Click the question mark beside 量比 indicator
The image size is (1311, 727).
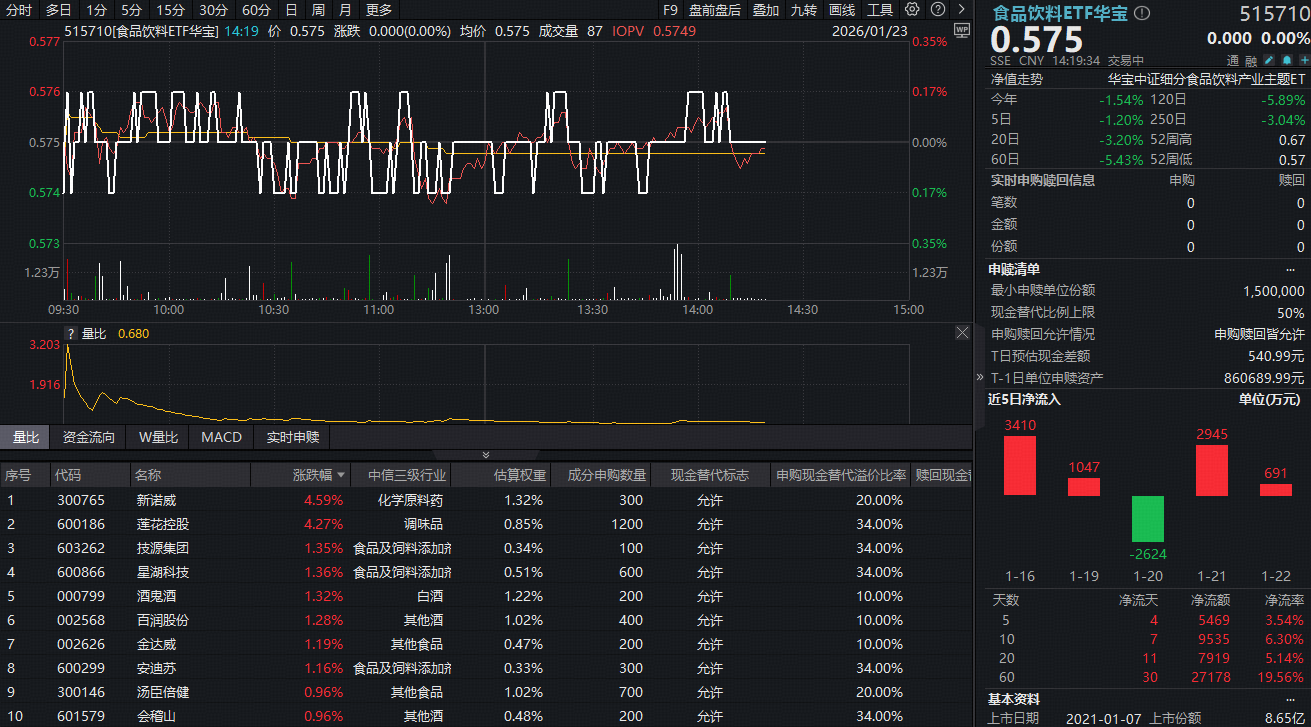(71, 334)
